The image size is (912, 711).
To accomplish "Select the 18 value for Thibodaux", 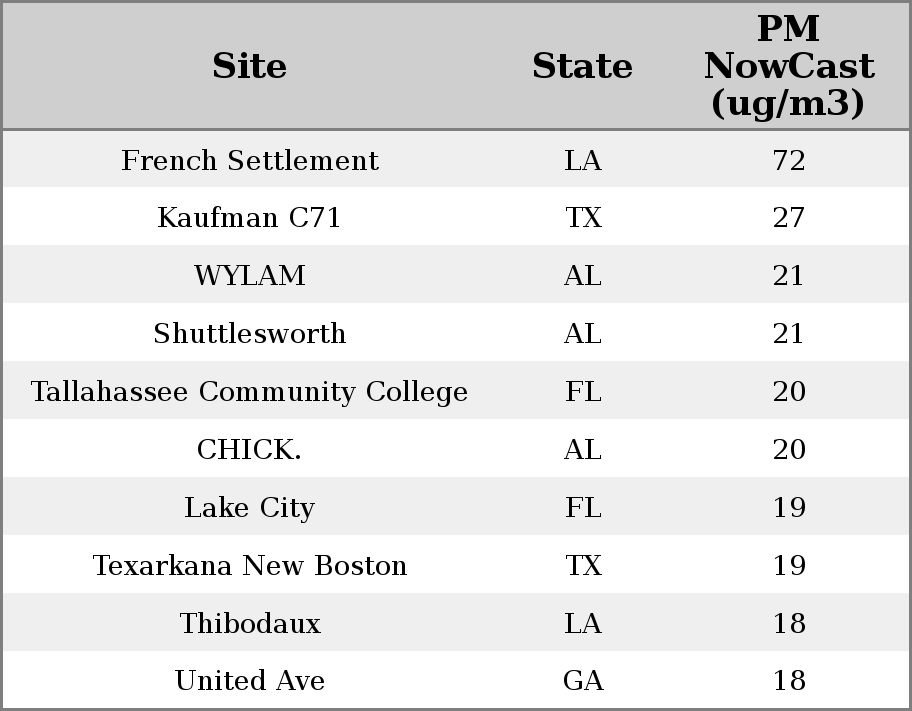I will 788,624.
